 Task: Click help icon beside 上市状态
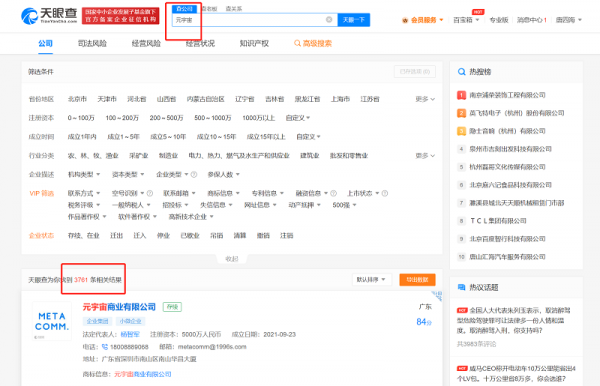click(x=385, y=193)
